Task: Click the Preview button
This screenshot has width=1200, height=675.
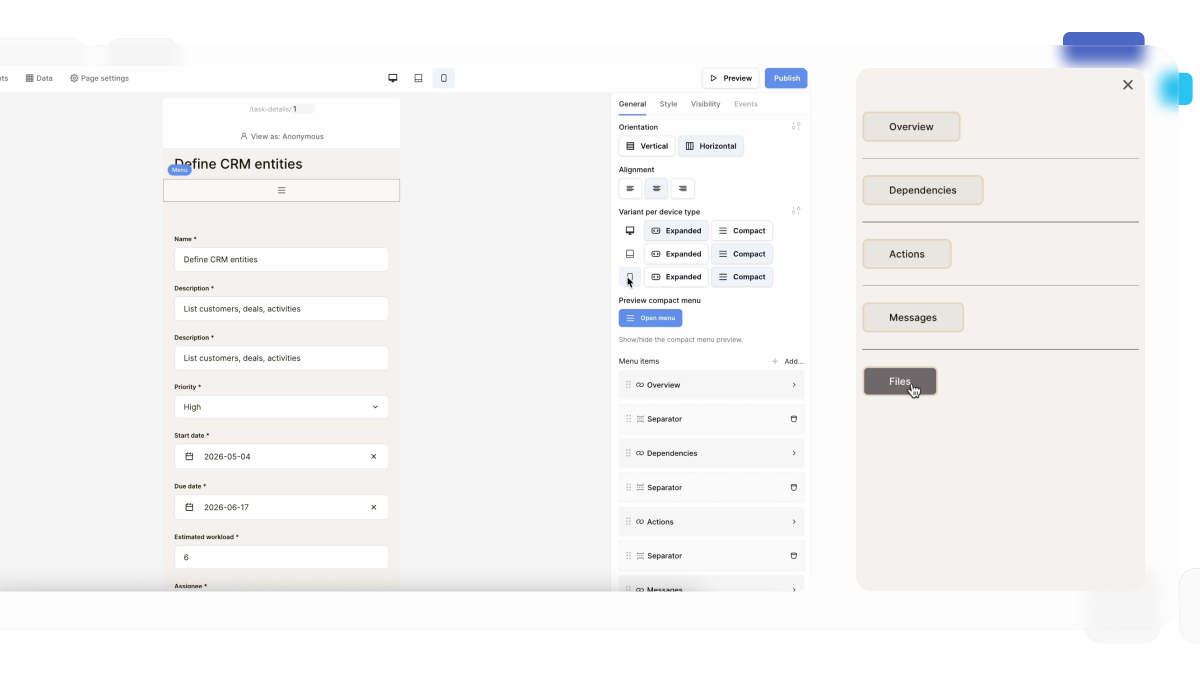Action: [730, 78]
